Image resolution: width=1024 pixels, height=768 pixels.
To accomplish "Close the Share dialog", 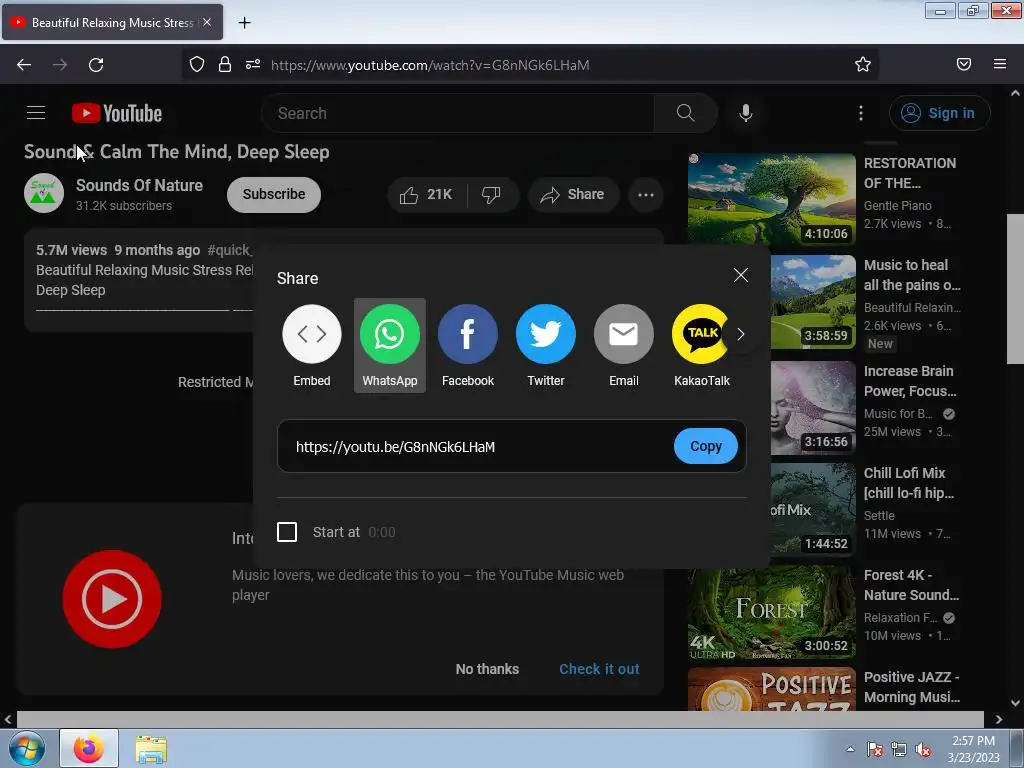I will 741,275.
